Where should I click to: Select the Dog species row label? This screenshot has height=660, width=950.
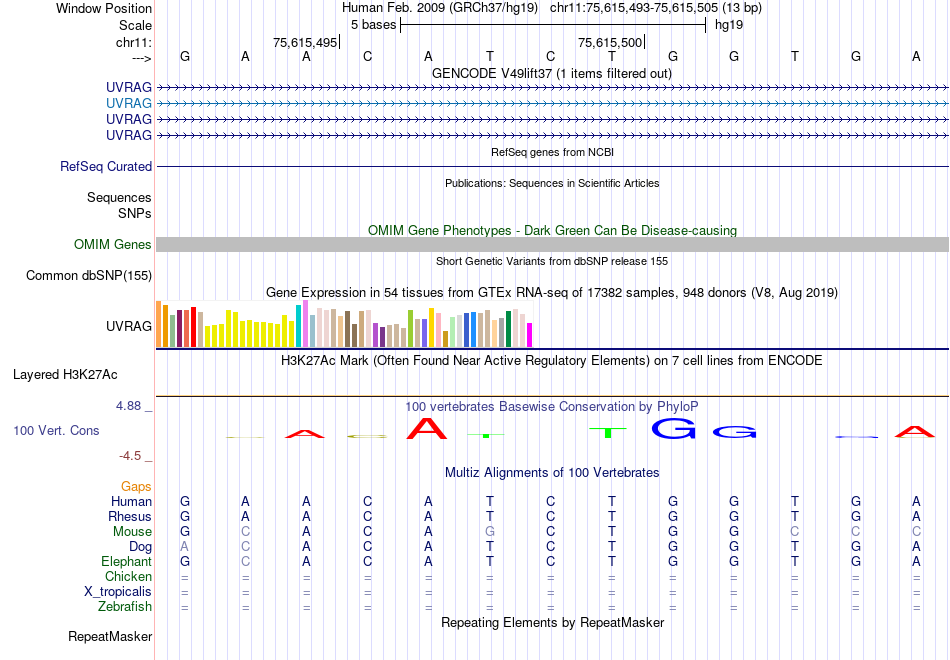pyautogui.click(x=140, y=547)
